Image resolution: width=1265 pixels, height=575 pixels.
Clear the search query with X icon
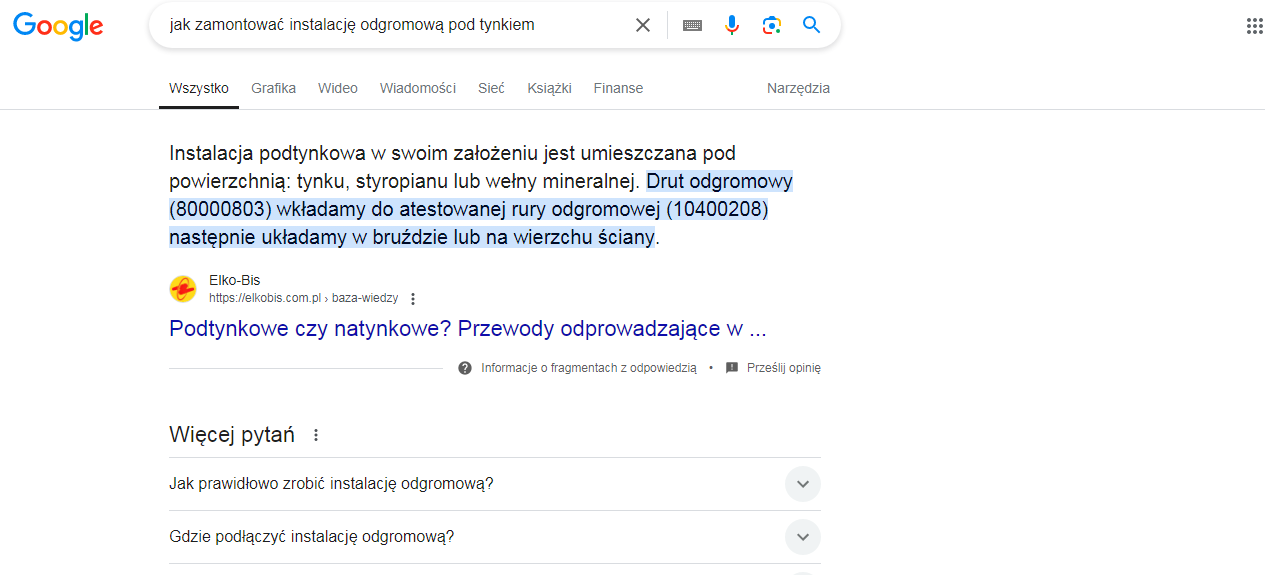click(x=643, y=25)
